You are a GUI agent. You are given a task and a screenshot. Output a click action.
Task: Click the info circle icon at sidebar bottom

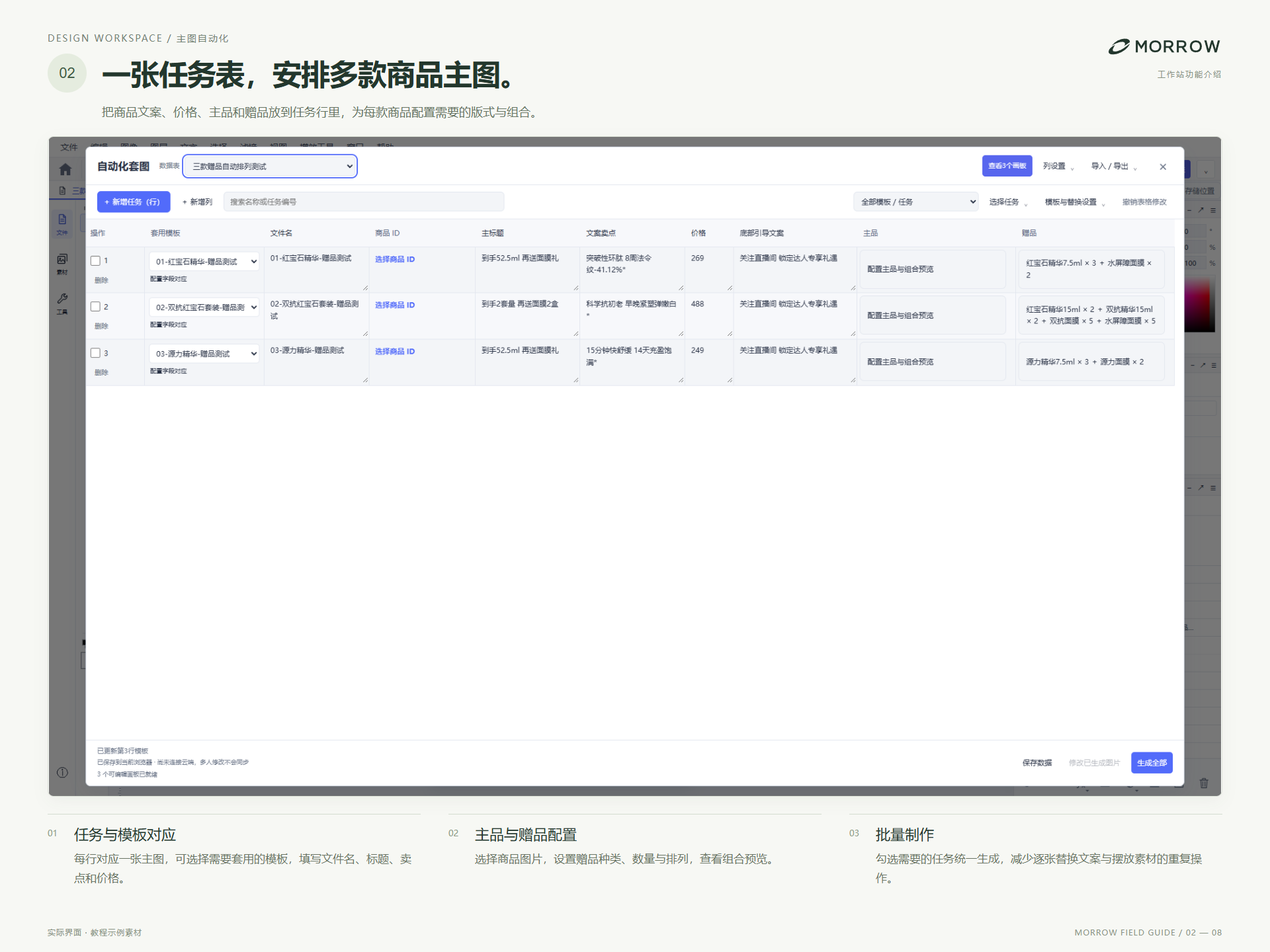pyautogui.click(x=62, y=772)
